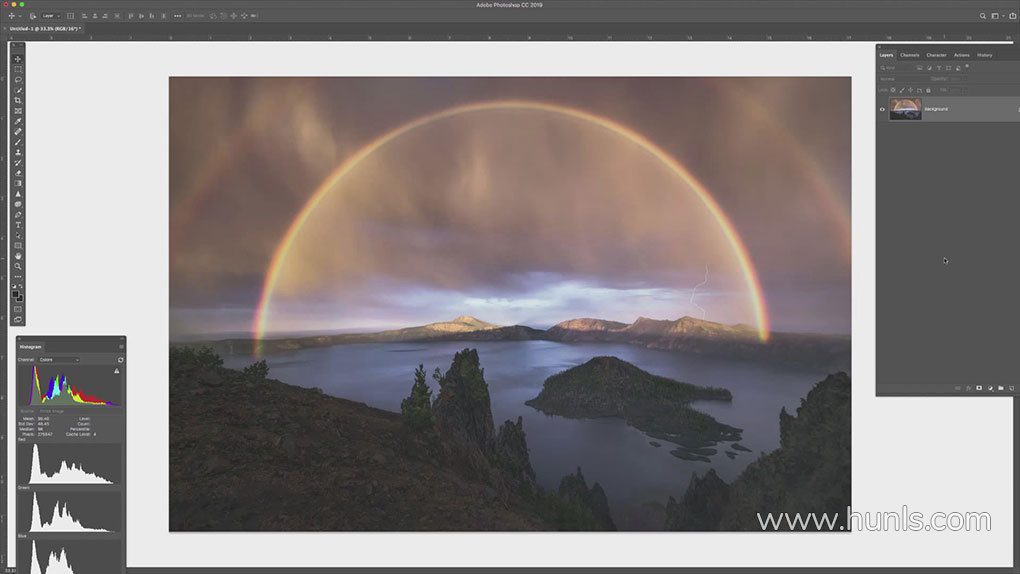
Task: Select the Quick Selection tool
Action: (18, 90)
